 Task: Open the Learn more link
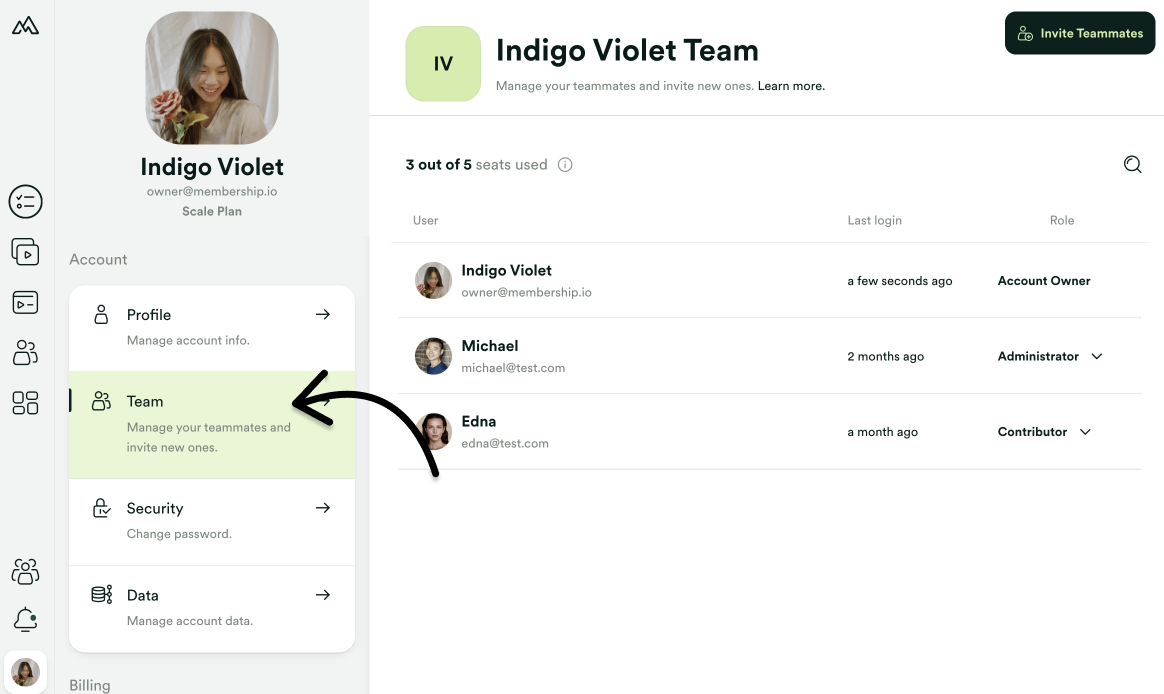(790, 86)
